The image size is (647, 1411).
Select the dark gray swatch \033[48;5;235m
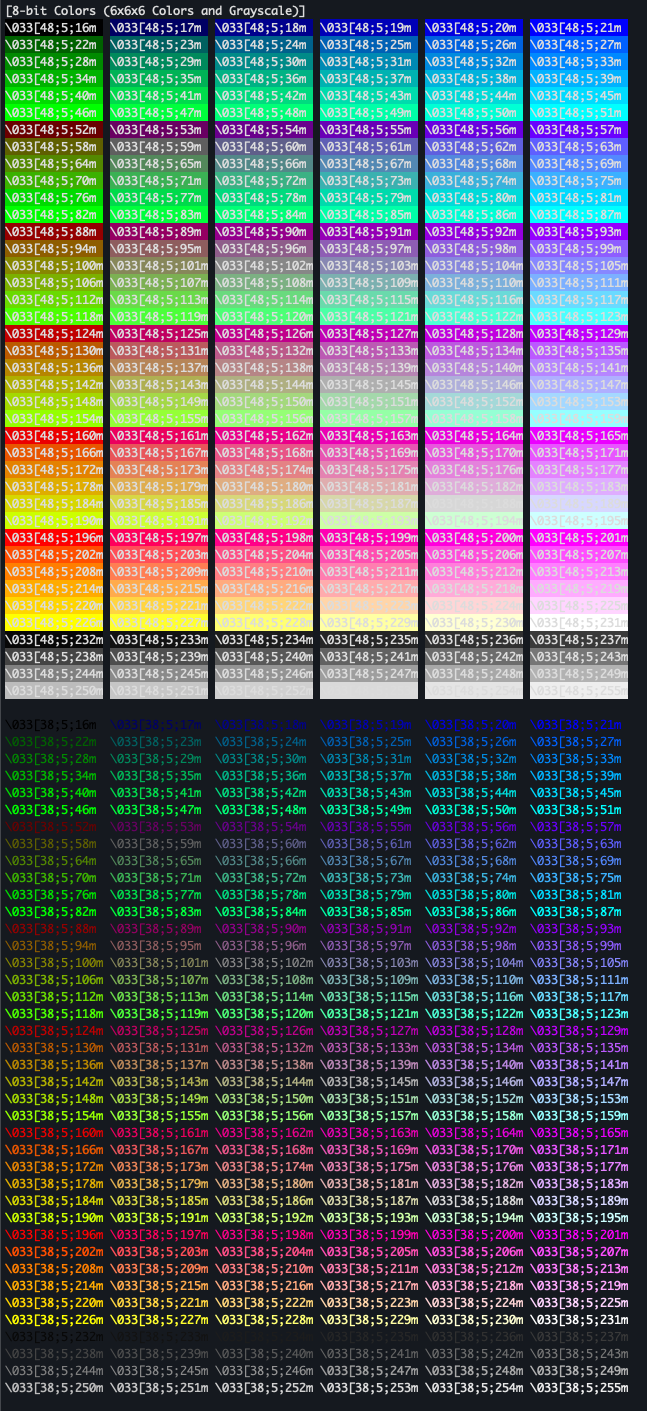(369, 640)
